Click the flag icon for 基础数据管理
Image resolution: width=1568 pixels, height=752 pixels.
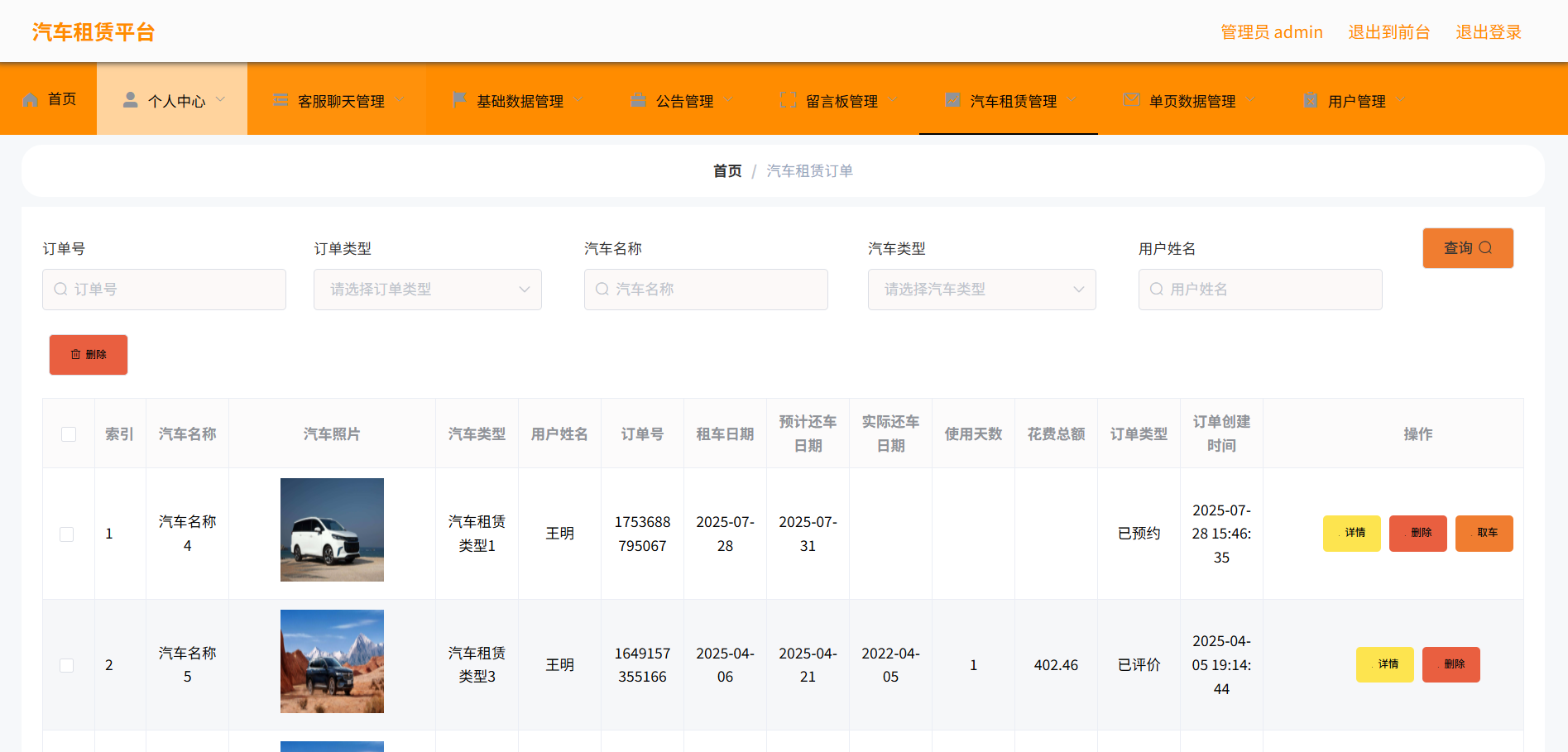pyautogui.click(x=459, y=100)
